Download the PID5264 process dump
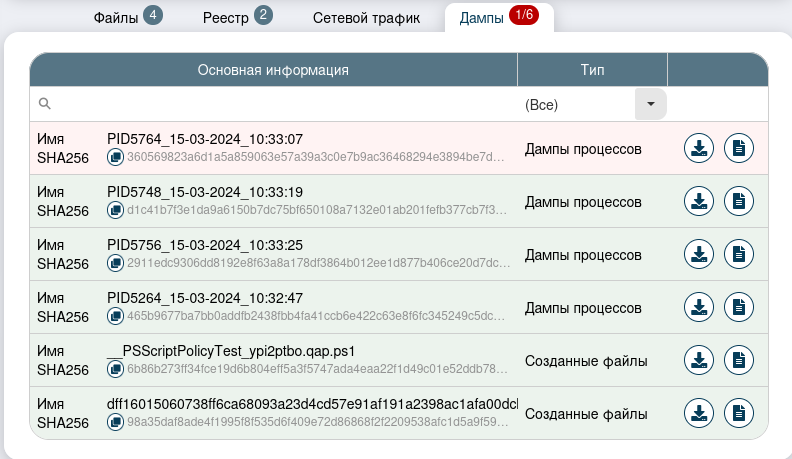792x459 pixels. (x=699, y=307)
